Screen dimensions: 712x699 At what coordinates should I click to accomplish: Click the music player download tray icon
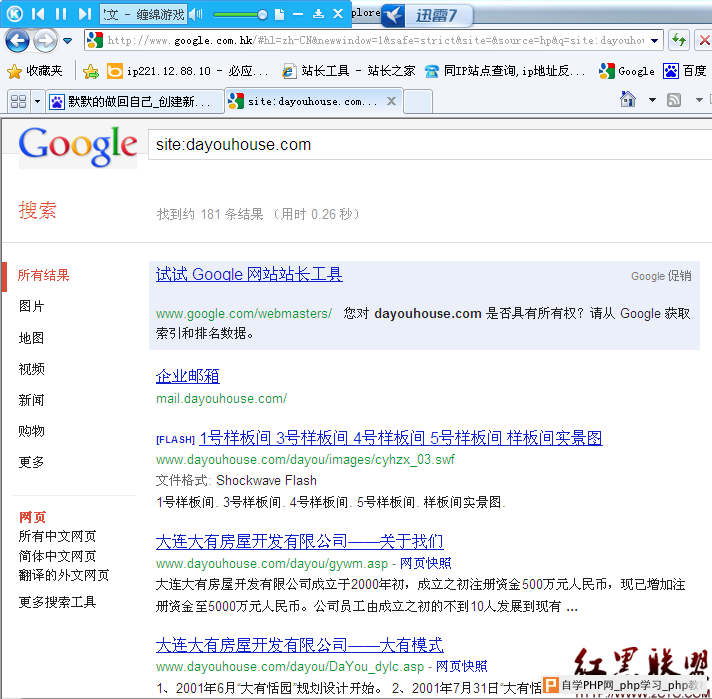tap(318, 14)
